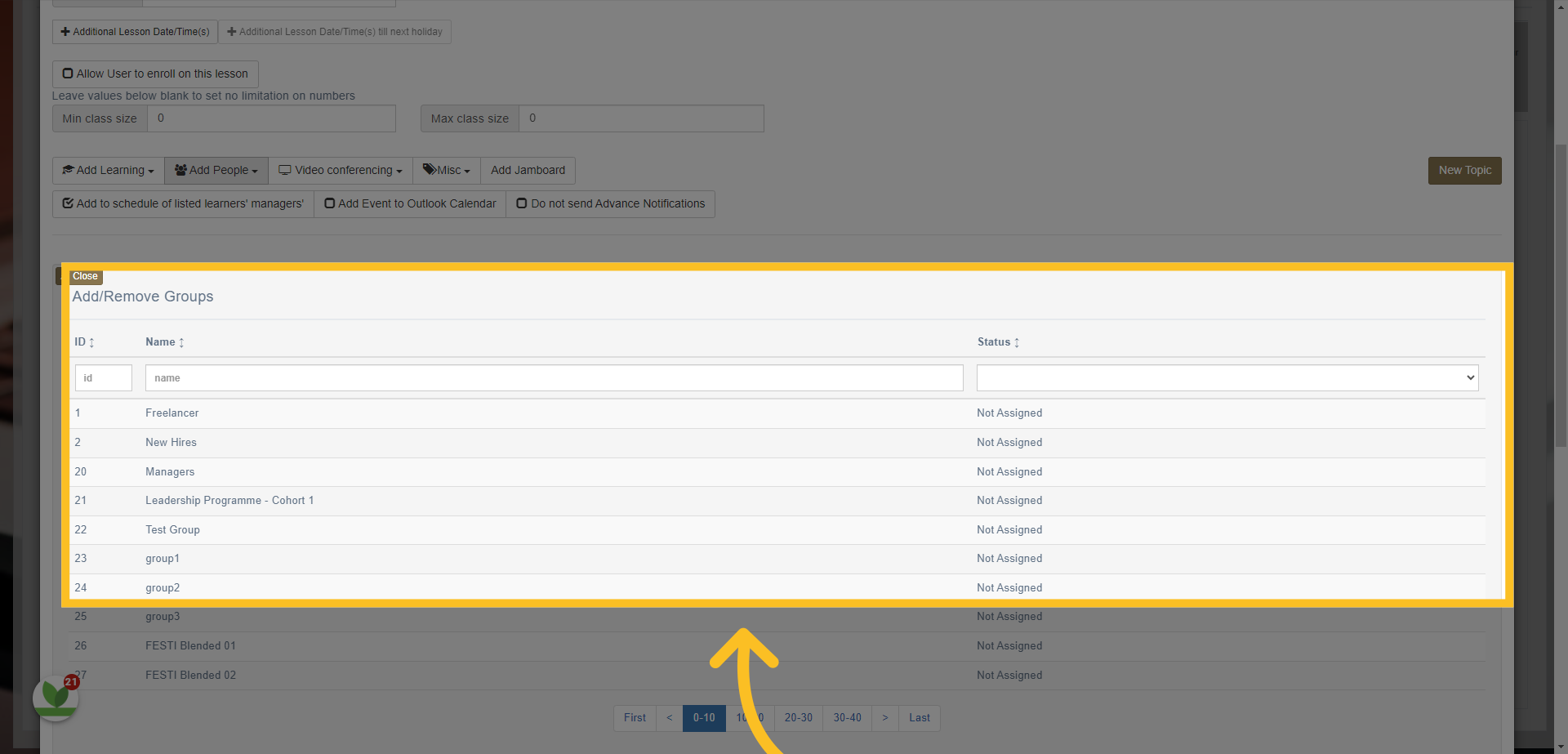
Task: Select the 20-30 pagination page
Action: [x=799, y=718]
